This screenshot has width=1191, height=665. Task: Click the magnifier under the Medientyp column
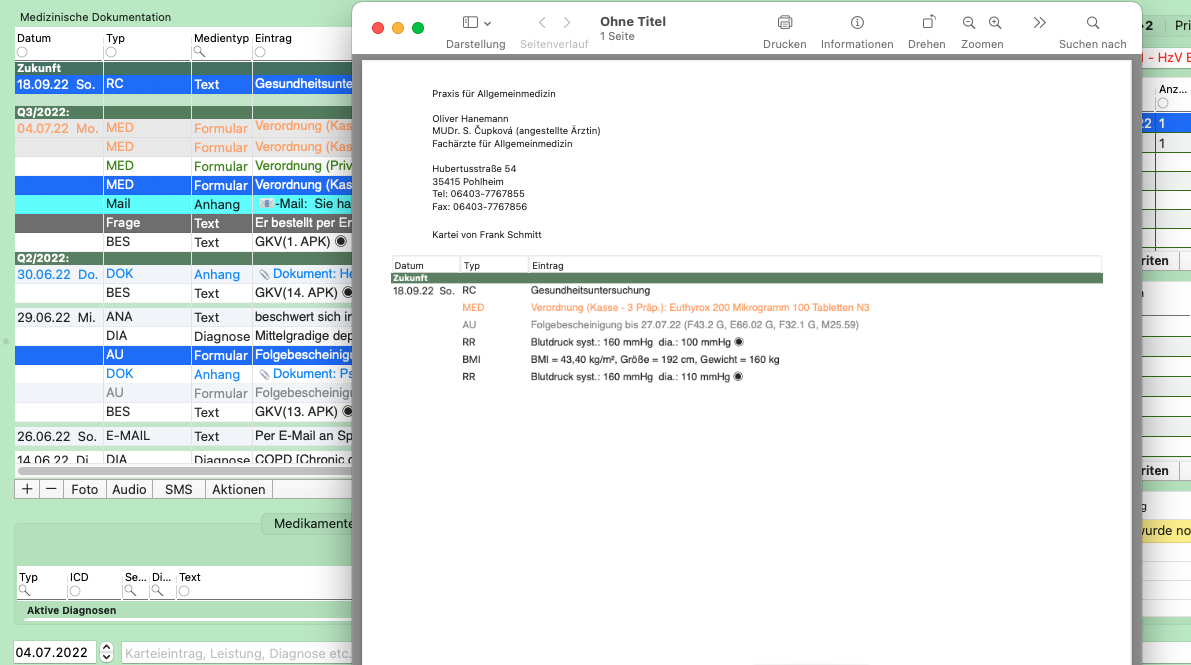click(199, 52)
